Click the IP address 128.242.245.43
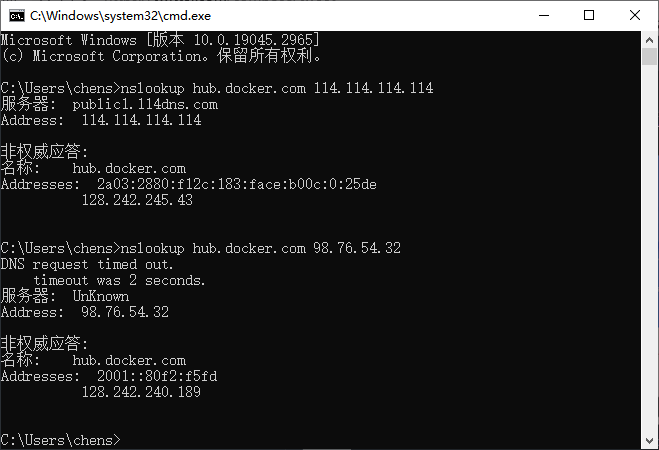This screenshot has width=659, height=450. click(137, 200)
